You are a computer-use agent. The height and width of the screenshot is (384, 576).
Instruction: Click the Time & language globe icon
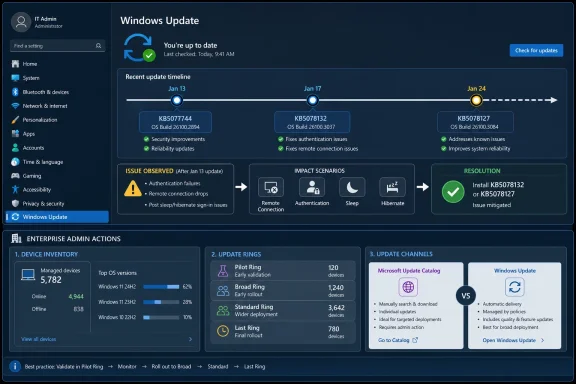click(x=15, y=162)
